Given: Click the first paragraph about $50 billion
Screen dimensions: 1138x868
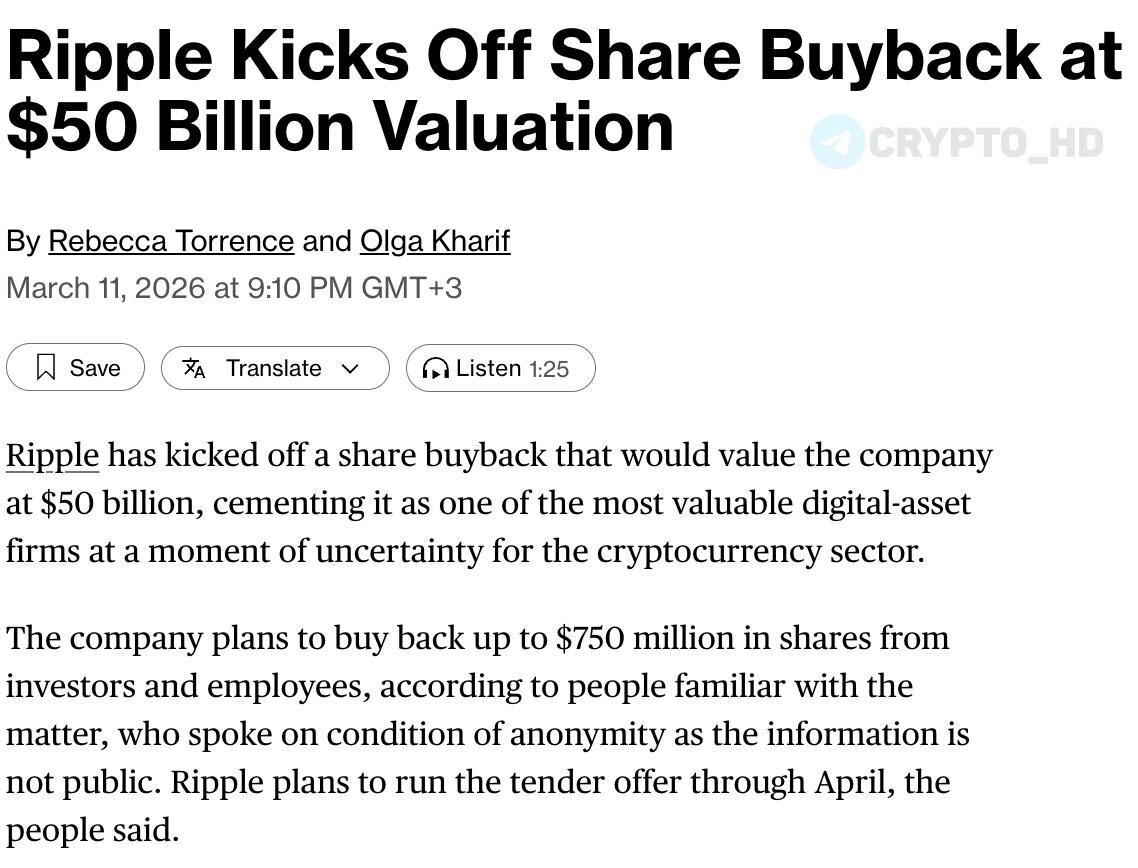Looking at the screenshot, I should [499, 503].
